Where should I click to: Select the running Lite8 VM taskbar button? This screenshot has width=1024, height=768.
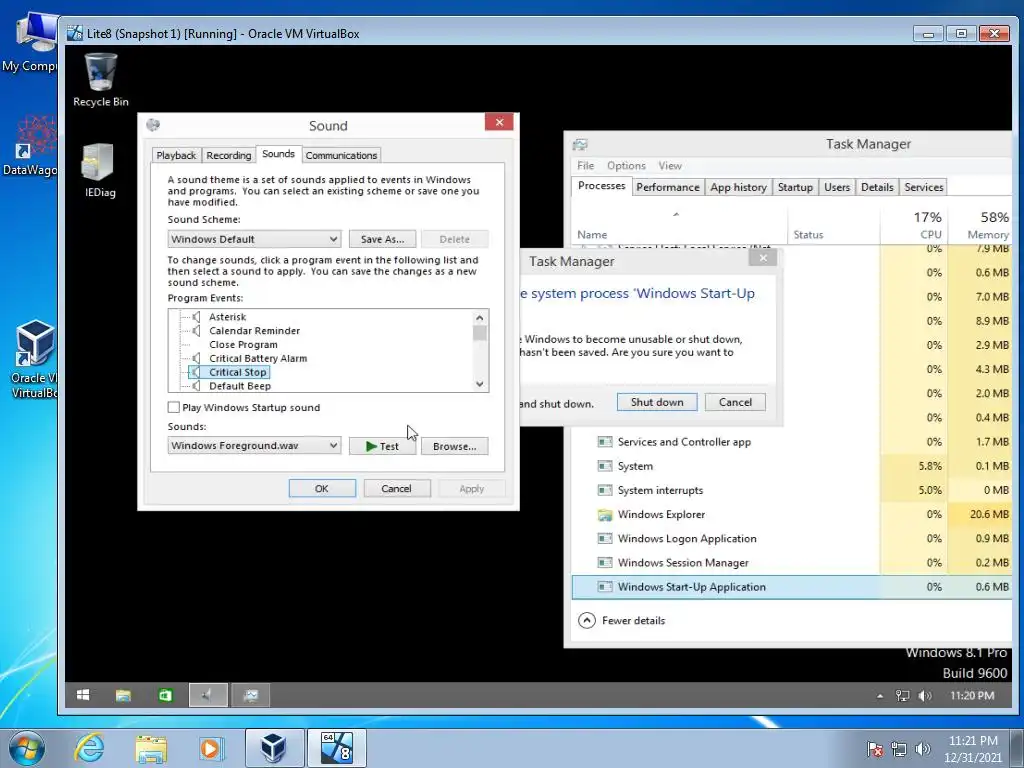click(x=336, y=748)
